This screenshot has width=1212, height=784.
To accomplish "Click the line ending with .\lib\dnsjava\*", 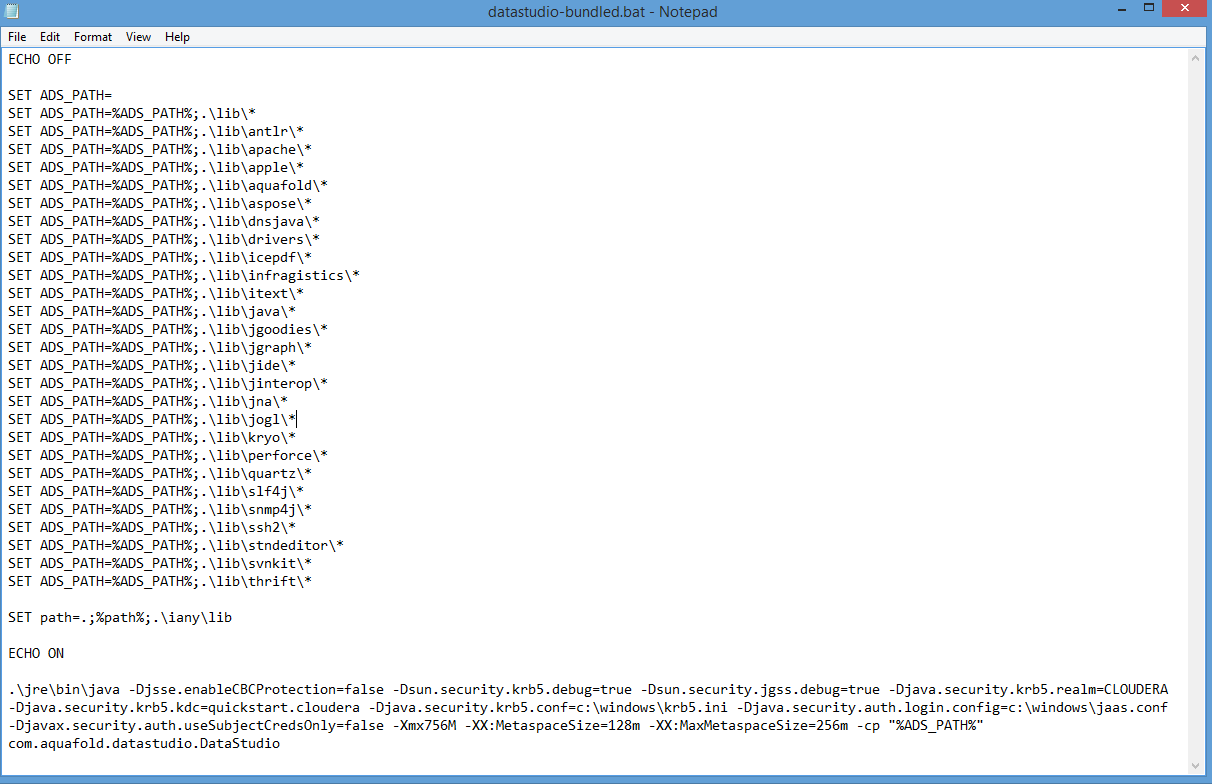I will click(x=164, y=221).
